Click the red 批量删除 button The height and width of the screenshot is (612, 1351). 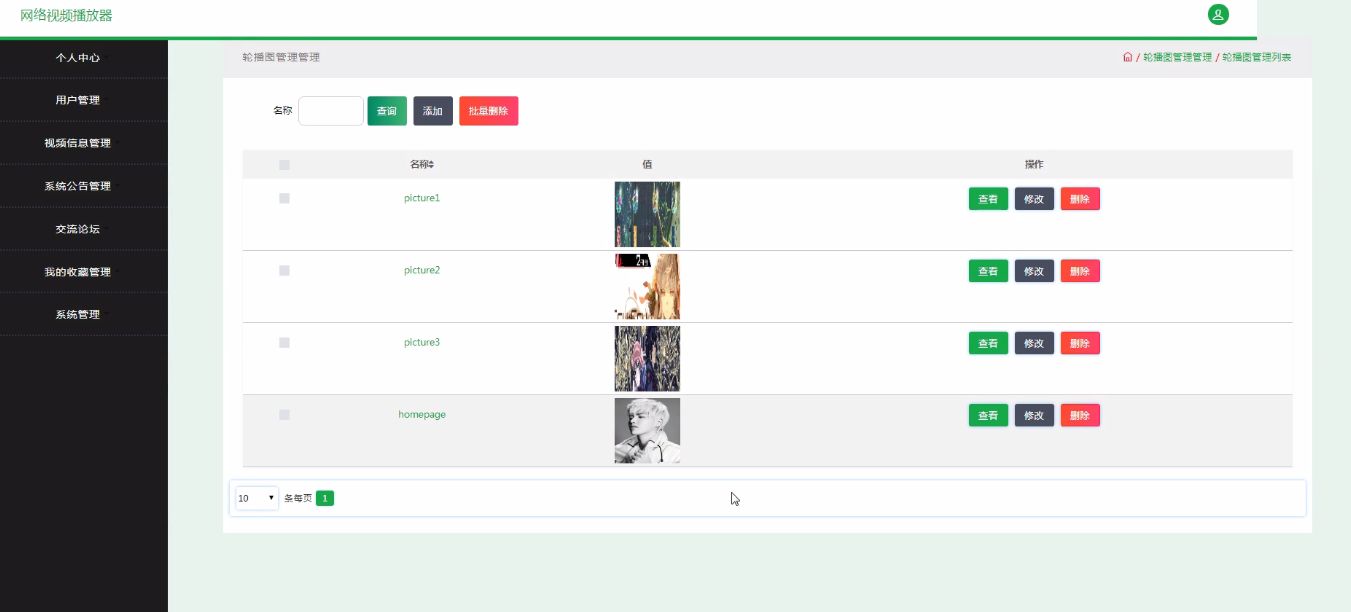coord(489,111)
